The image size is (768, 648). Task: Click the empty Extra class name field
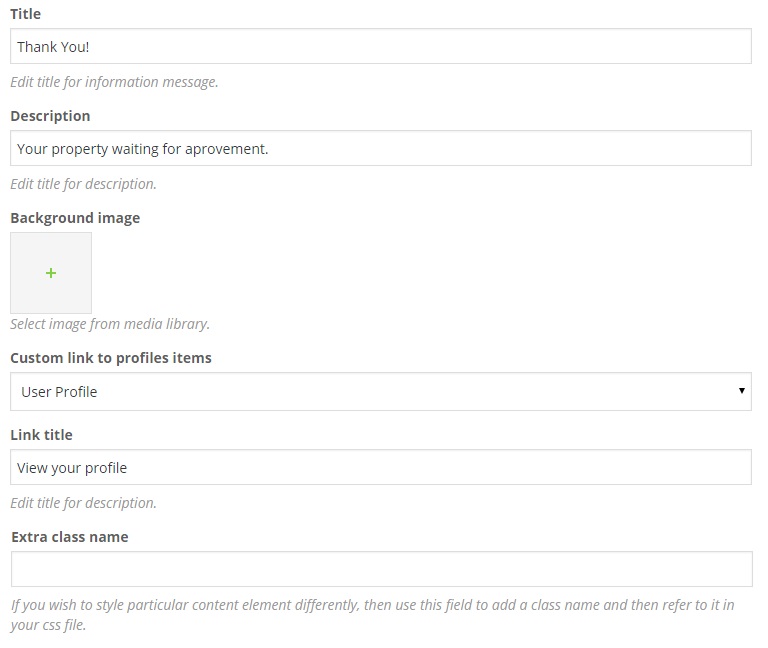pos(381,569)
